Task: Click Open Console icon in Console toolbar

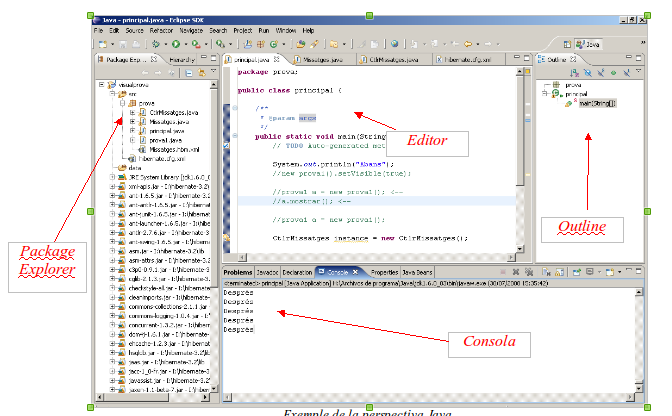Action: pos(609,272)
